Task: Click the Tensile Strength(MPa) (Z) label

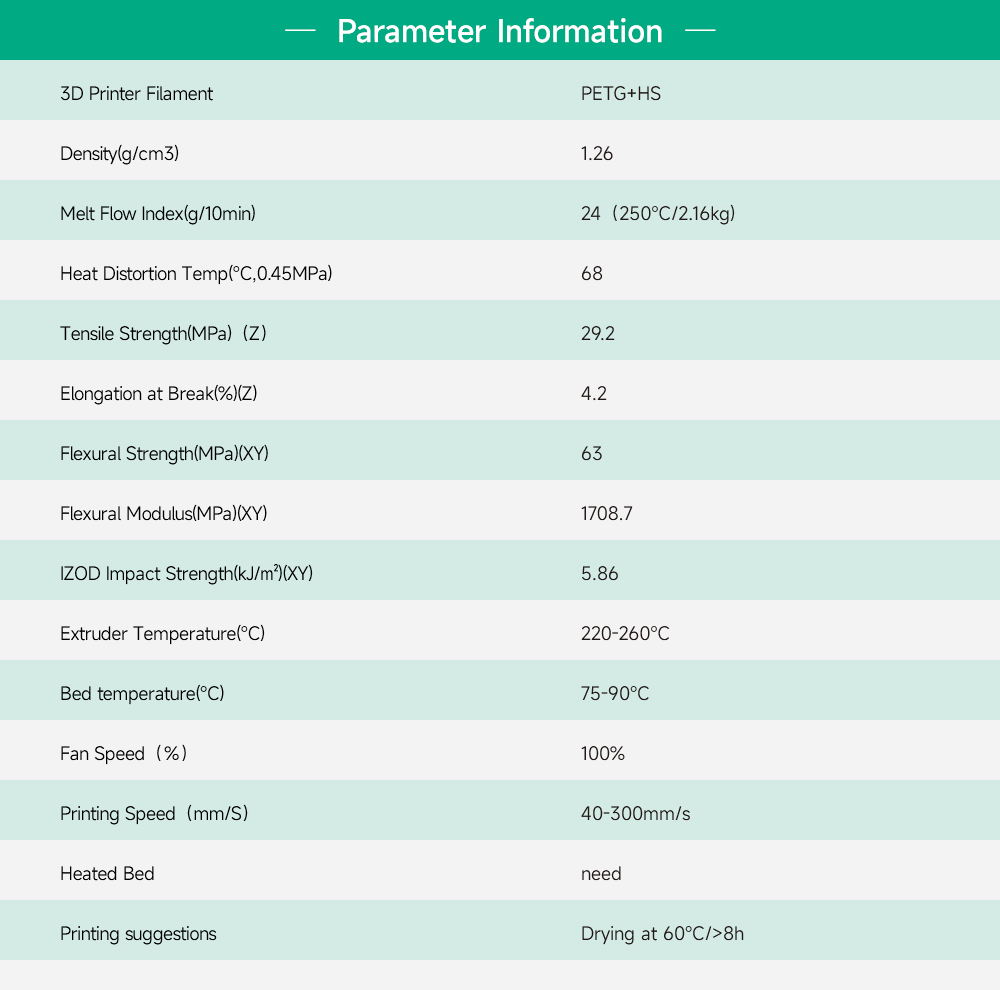Action: point(163,334)
